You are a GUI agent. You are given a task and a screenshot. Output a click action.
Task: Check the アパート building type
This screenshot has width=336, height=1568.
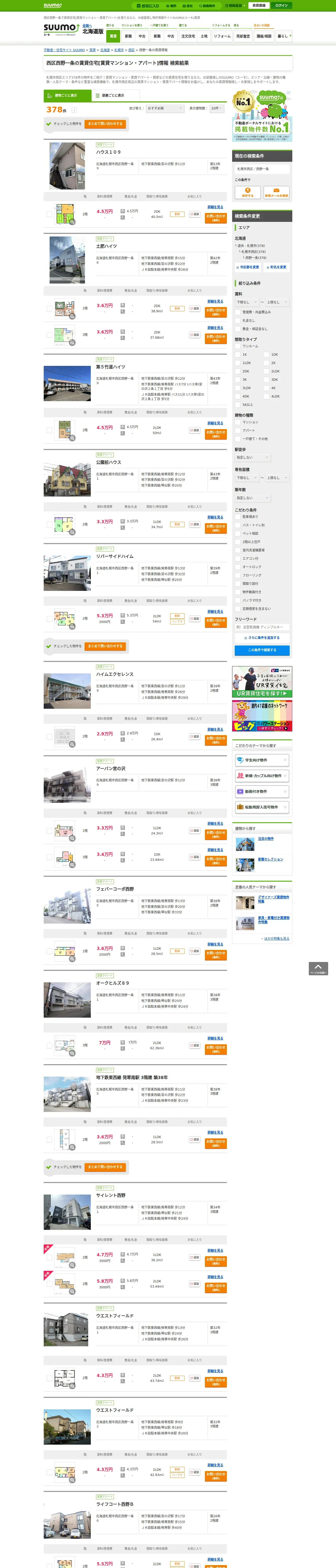[x=238, y=430]
